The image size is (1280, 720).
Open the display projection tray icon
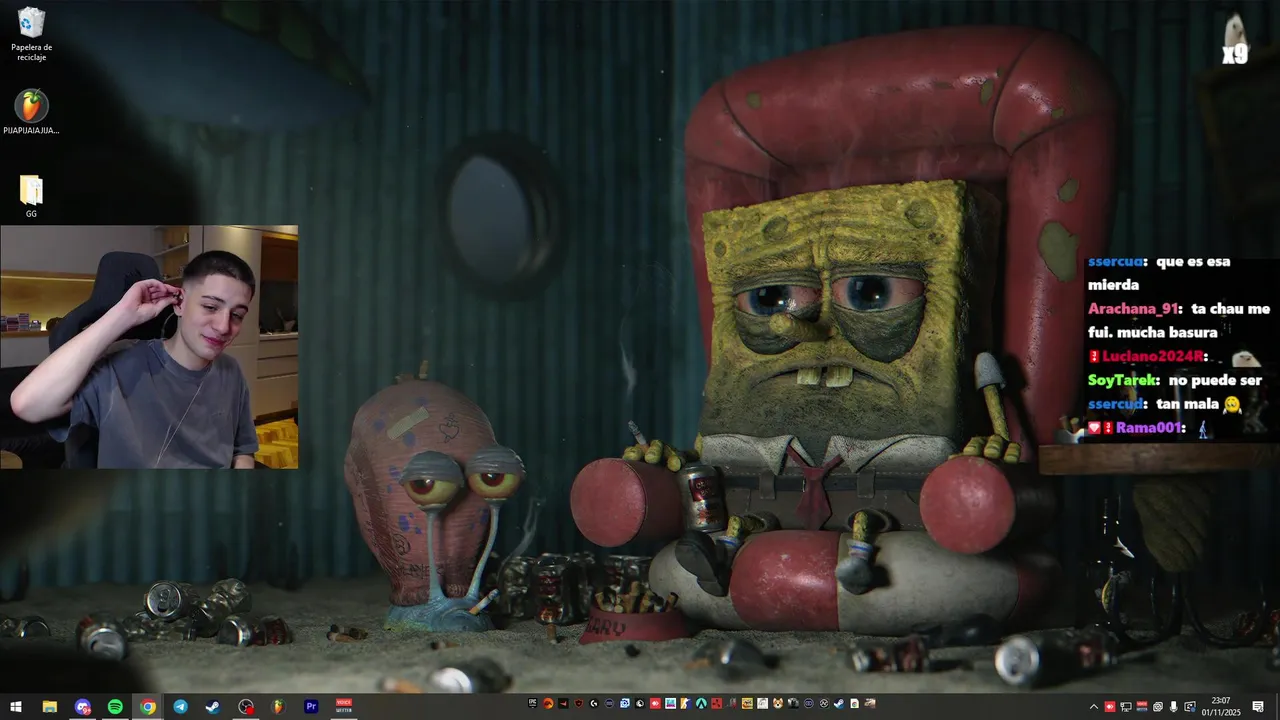tap(1190, 707)
